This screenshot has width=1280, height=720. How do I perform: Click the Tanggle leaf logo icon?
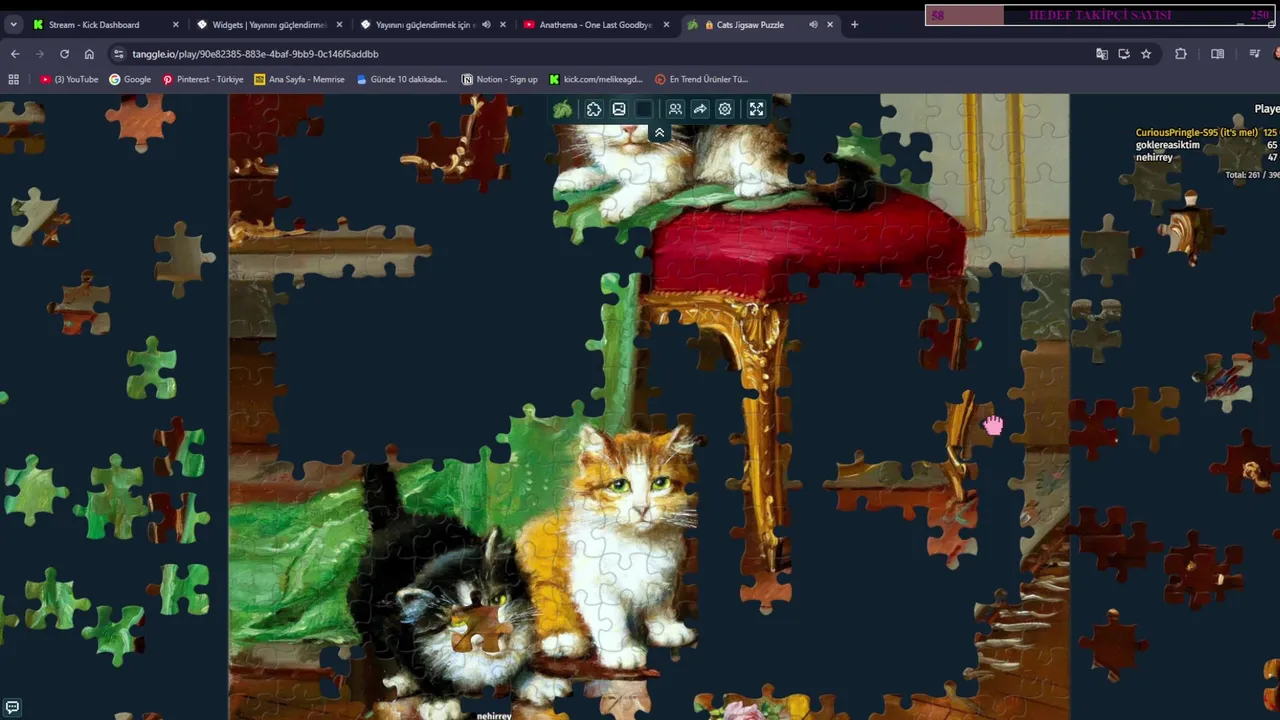click(x=563, y=109)
